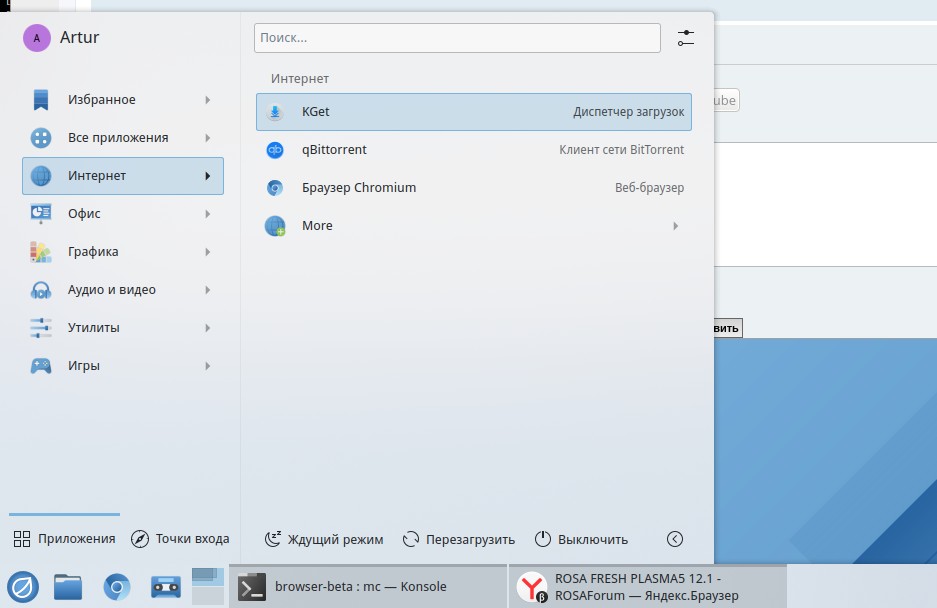Click the ROSA application launcher taskbar icon
The width and height of the screenshot is (937, 608).
[23, 587]
